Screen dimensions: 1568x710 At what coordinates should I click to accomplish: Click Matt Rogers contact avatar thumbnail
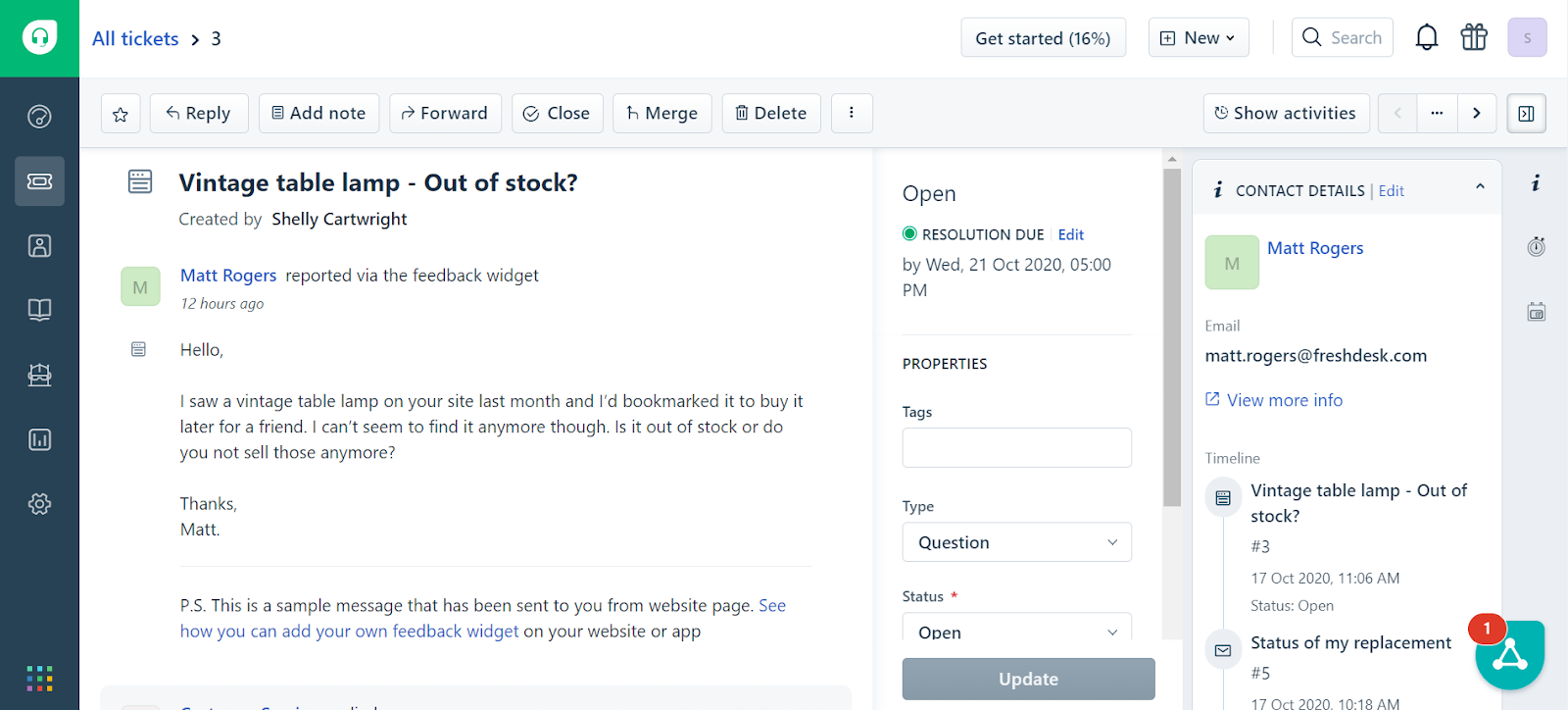tap(1232, 262)
